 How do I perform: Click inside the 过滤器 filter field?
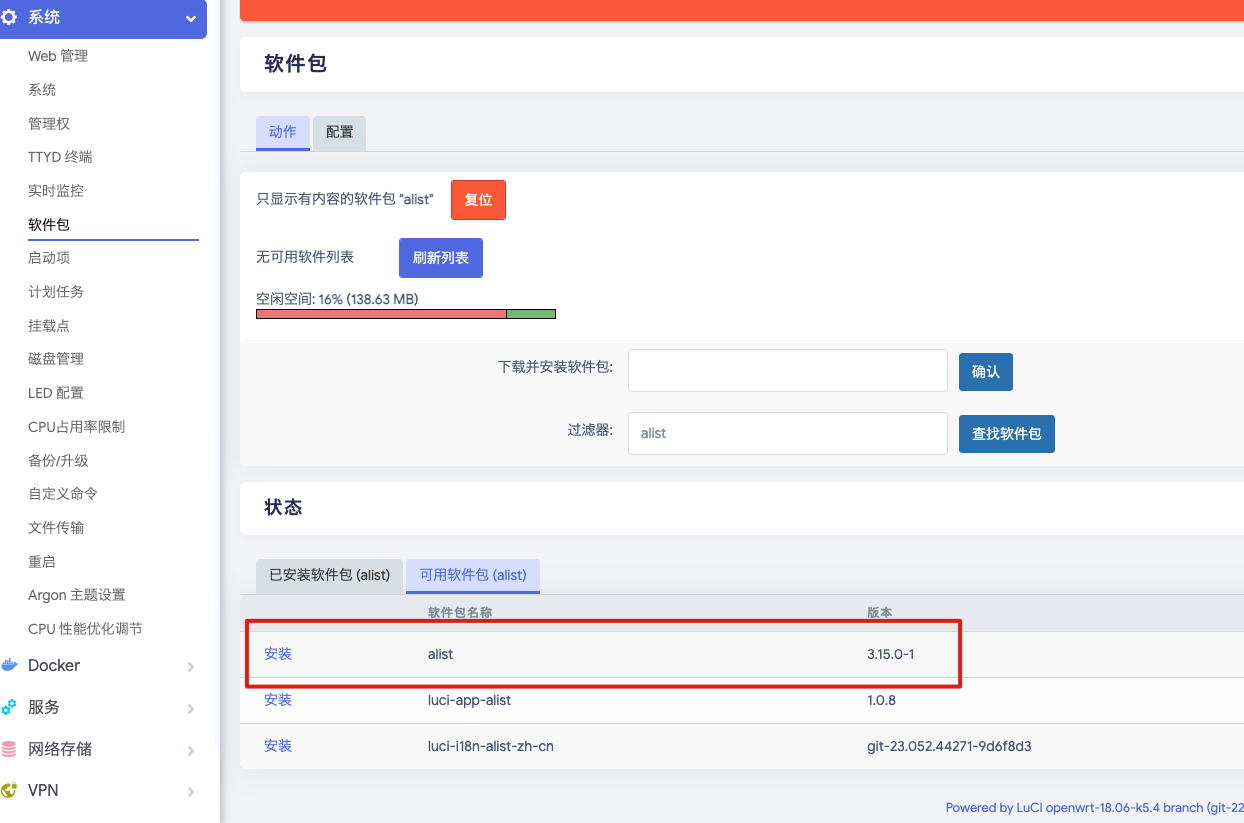(x=787, y=433)
